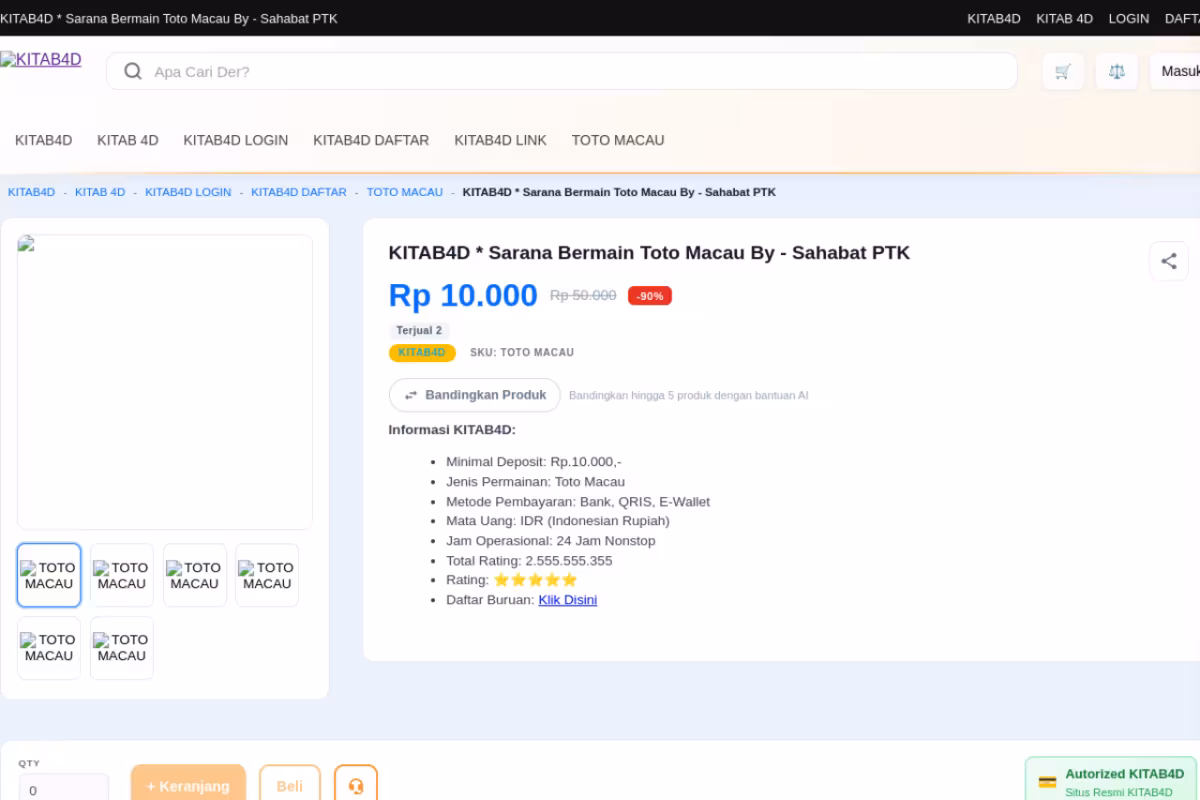Click the product title heading text

point(649,253)
